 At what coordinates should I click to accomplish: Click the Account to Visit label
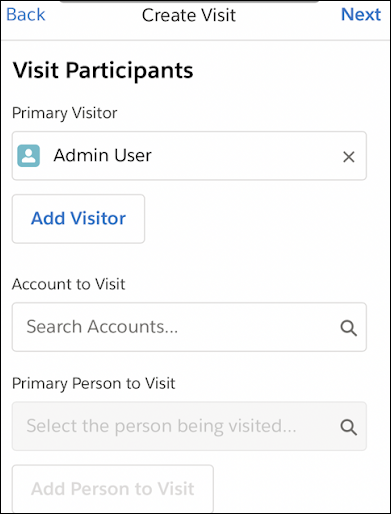click(x=69, y=284)
